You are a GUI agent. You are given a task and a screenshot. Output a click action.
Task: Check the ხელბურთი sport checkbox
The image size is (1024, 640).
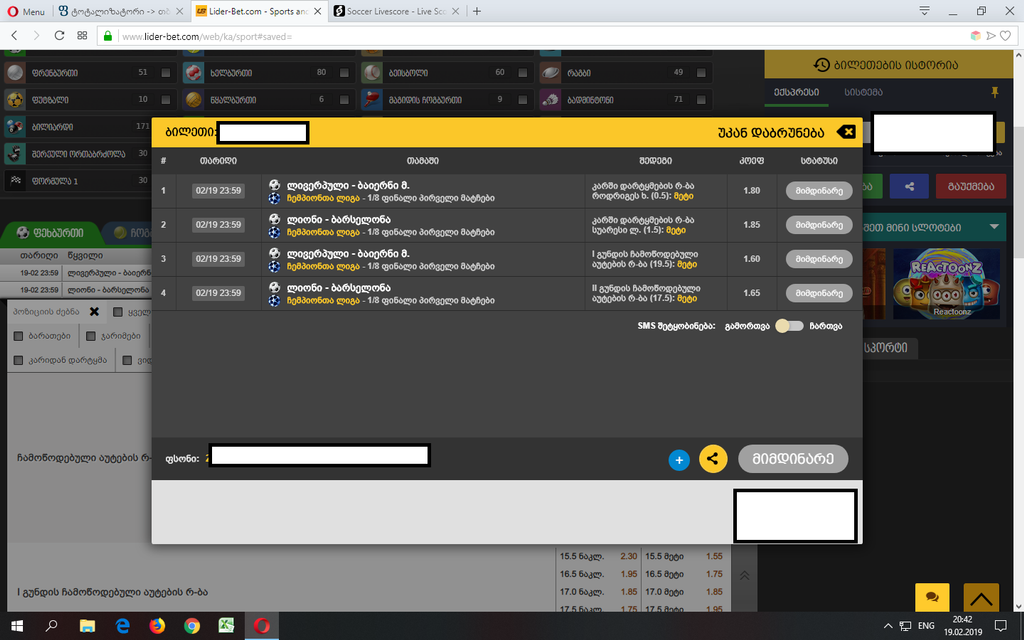click(344, 72)
